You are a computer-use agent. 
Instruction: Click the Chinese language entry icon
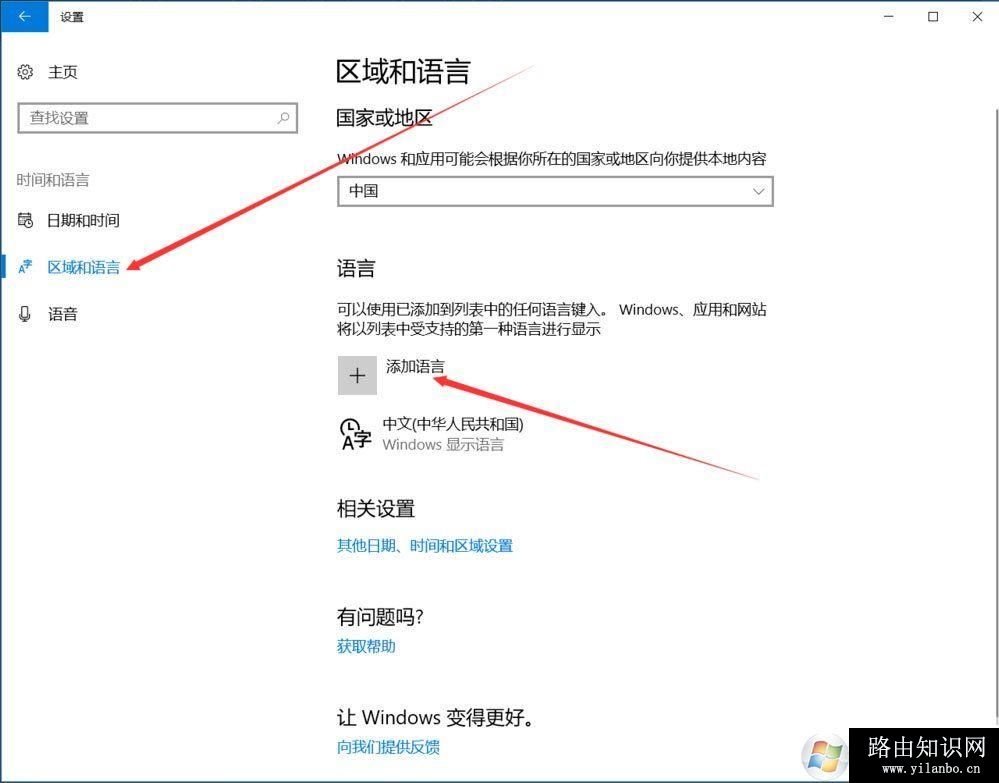[356, 434]
